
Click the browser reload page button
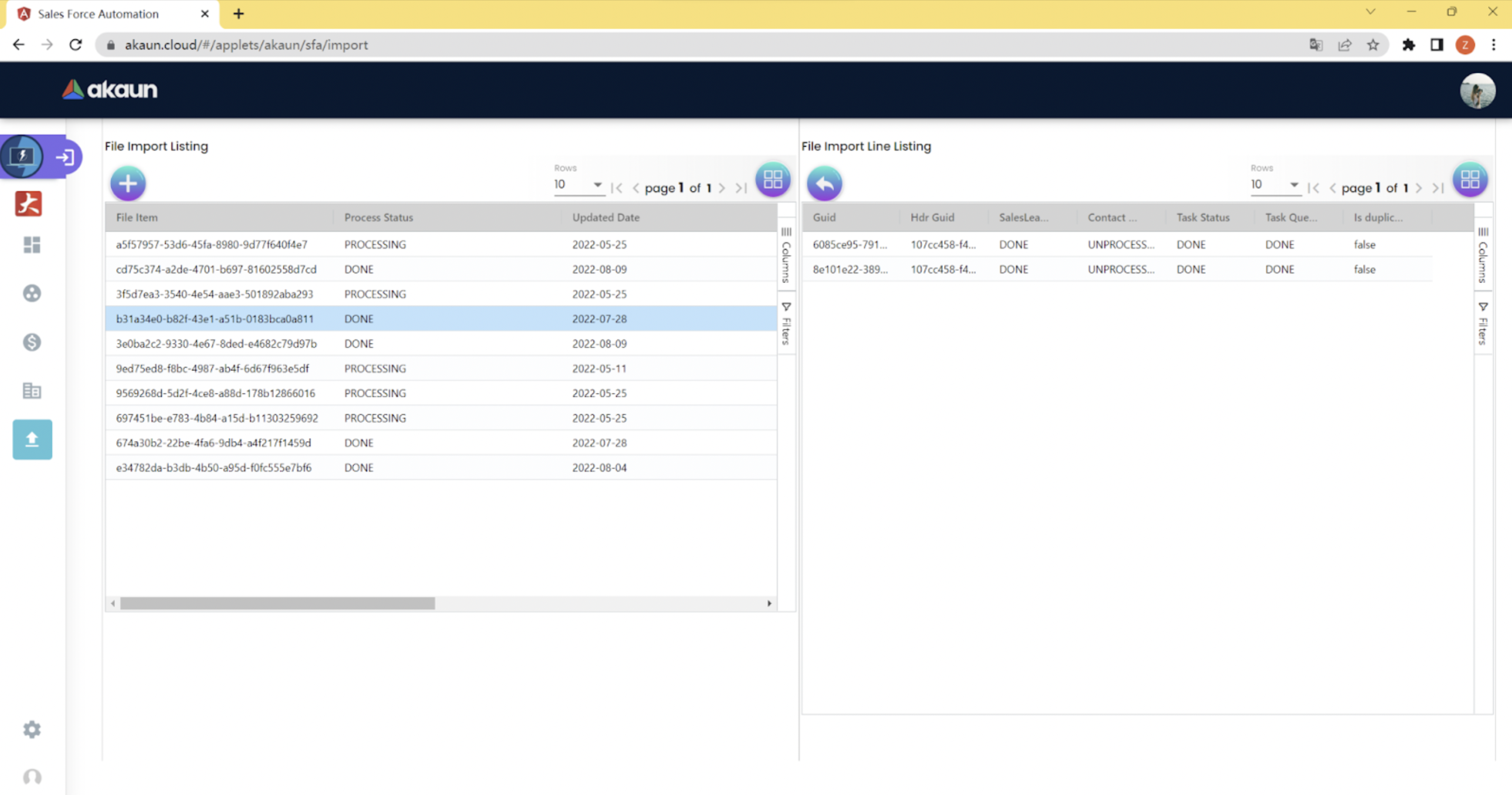(x=76, y=45)
